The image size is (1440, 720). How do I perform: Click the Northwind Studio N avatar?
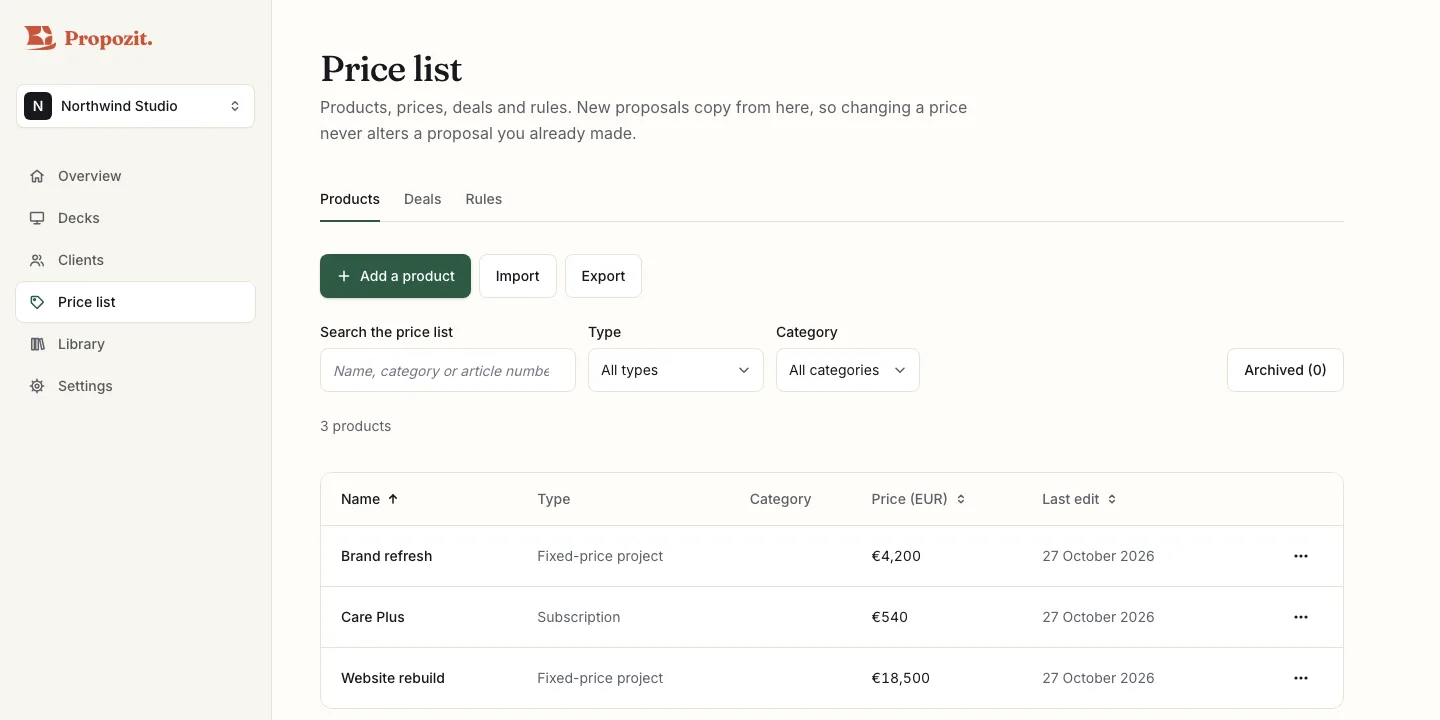38,106
